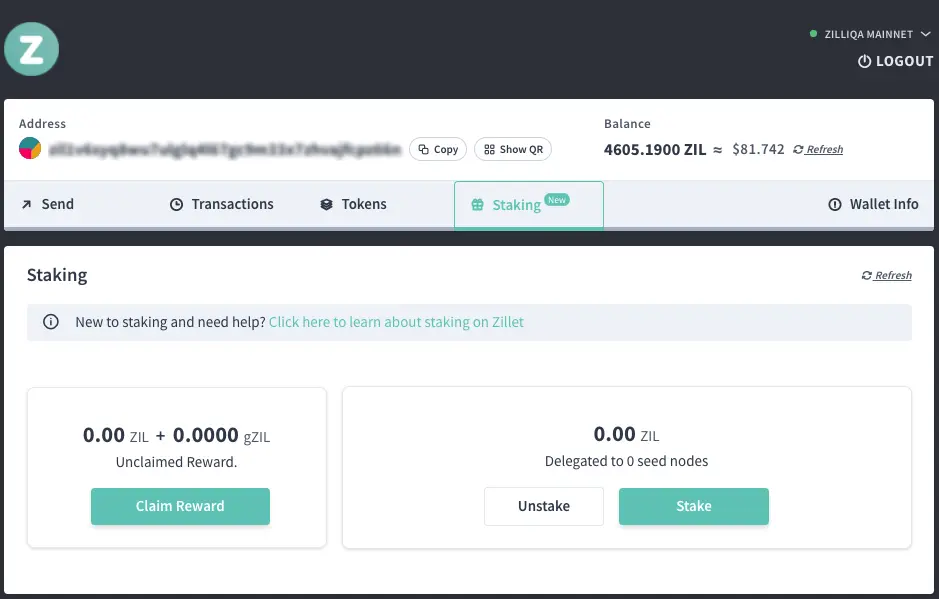Image resolution: width=939 pixels, height=599 pixels.
Task: Click the Unstake button
Action: click(x=544, y=506)
